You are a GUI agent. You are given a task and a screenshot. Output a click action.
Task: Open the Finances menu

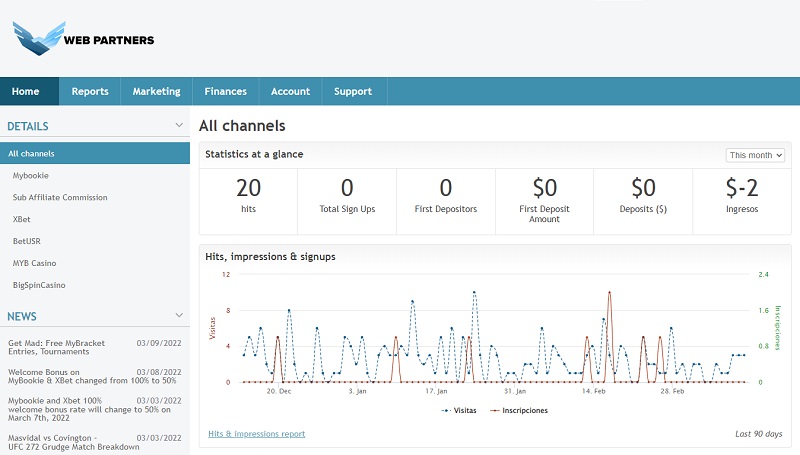(226, 91)
